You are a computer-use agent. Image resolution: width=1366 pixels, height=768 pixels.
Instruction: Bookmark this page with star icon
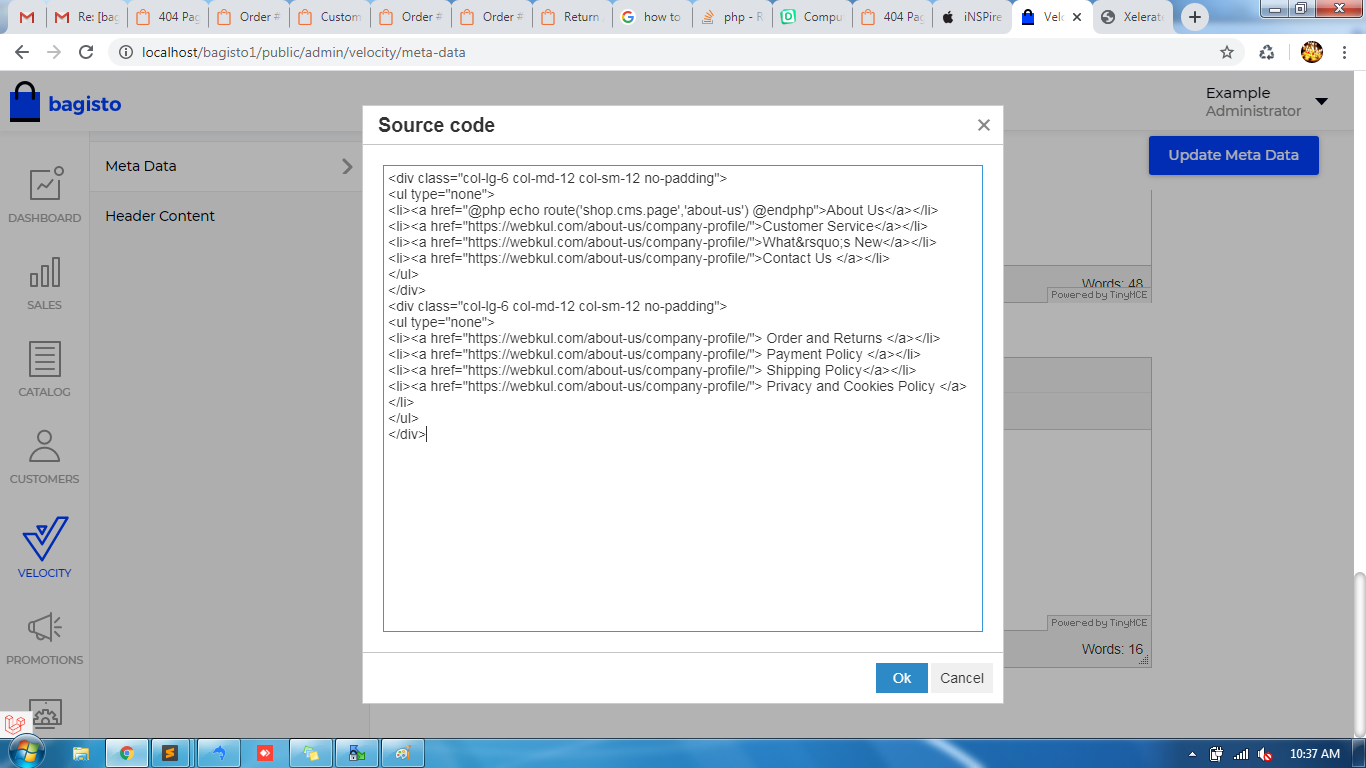1227,52
